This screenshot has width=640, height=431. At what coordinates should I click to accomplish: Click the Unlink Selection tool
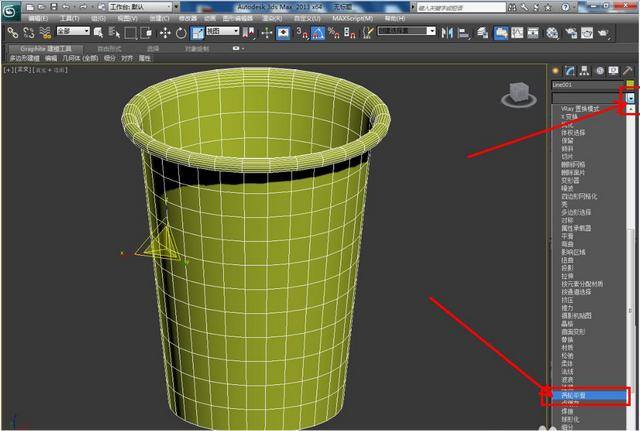[x=29, y=33]
